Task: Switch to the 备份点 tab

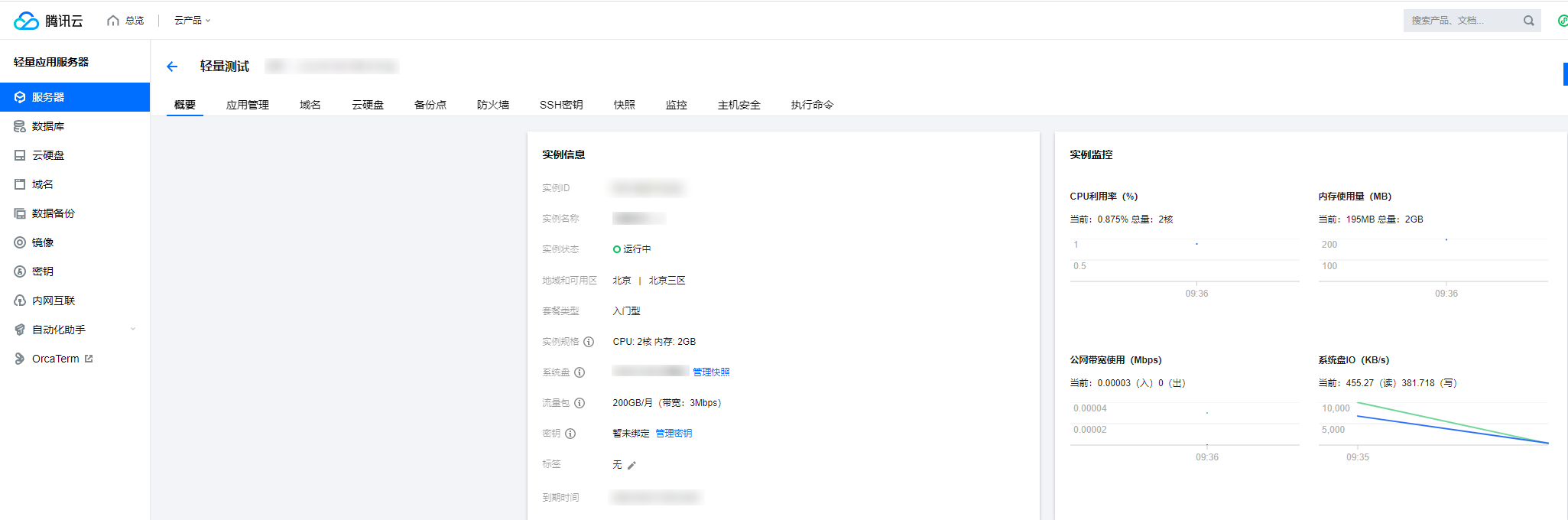Action: pos(430,105)
